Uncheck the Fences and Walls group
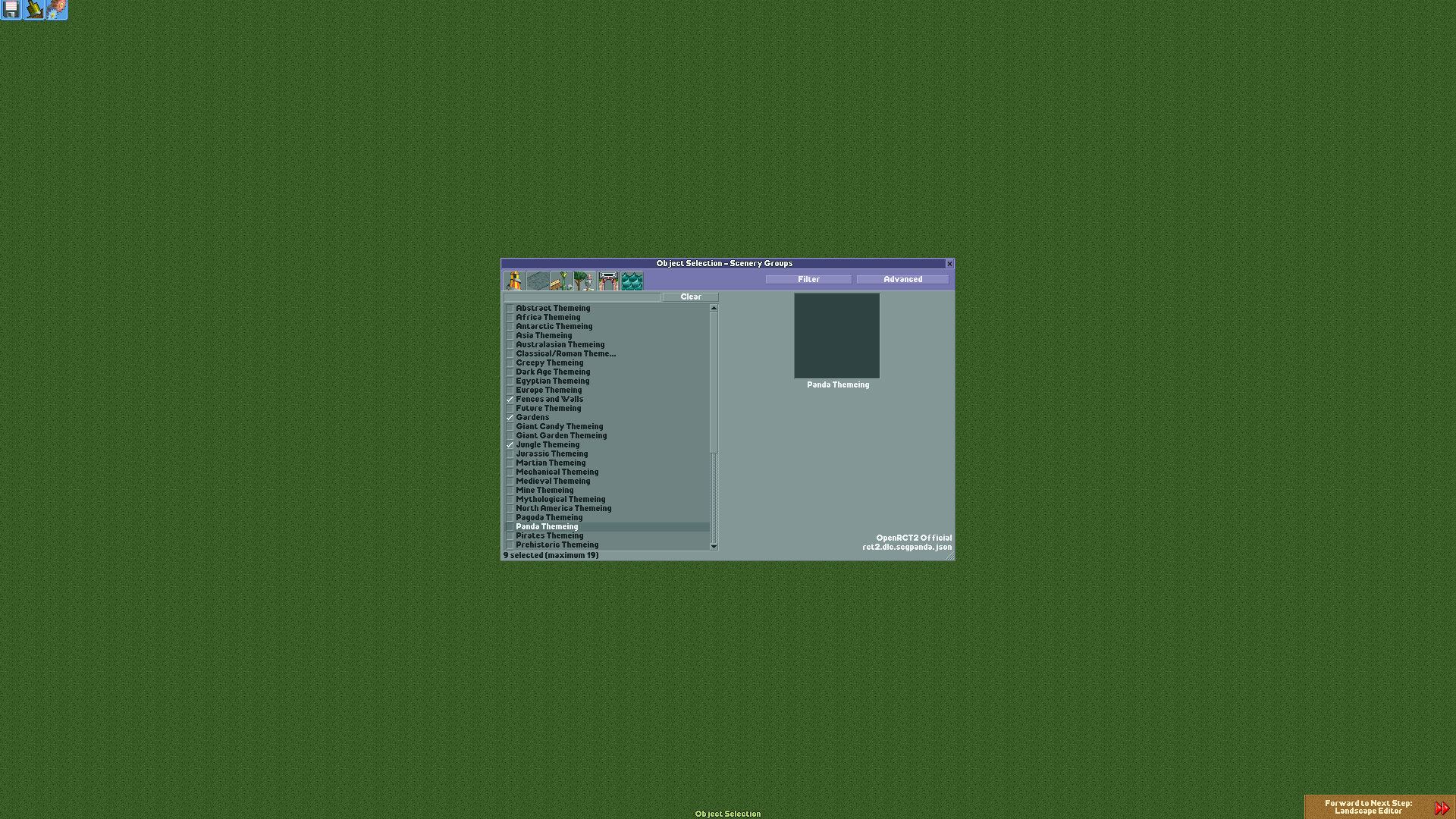Viewport: 1456px width, 819px height. tap(510, 399)
